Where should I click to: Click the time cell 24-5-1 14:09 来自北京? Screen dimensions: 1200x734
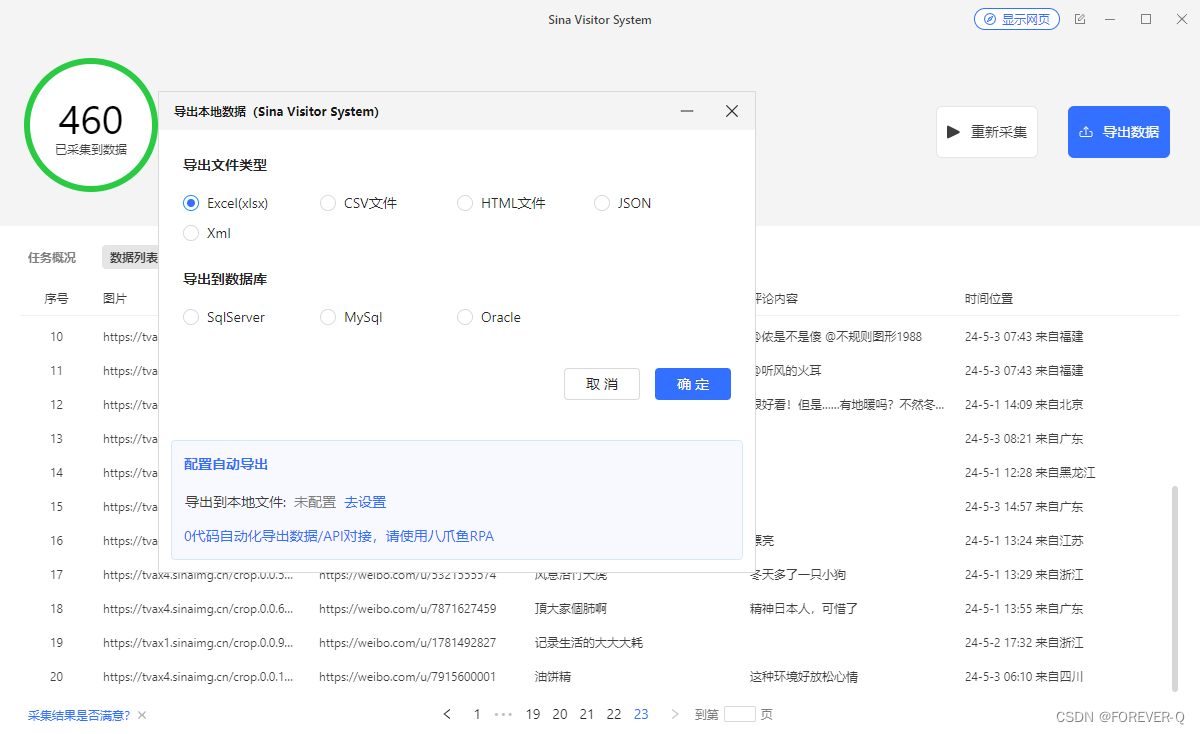pyautogui.click(x=1024, y=404)
